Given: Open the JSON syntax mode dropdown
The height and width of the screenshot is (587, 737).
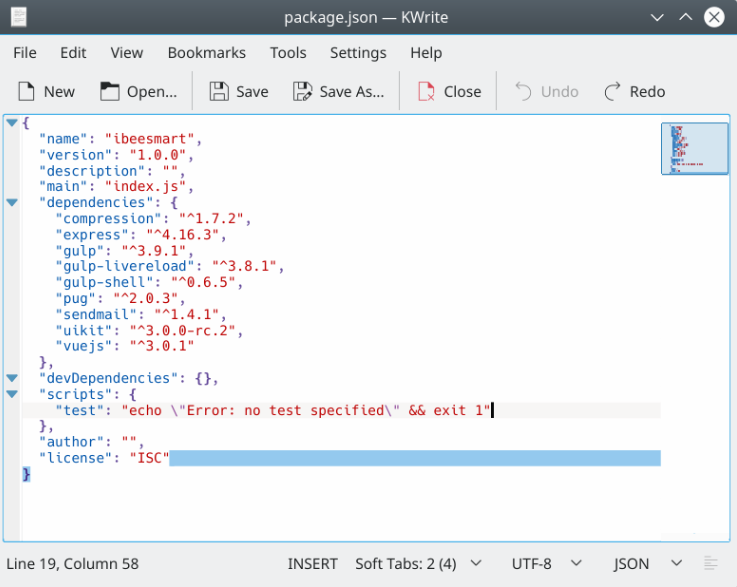Looking at the screenshot, I should pyautogui.click(x=648, y=563).
